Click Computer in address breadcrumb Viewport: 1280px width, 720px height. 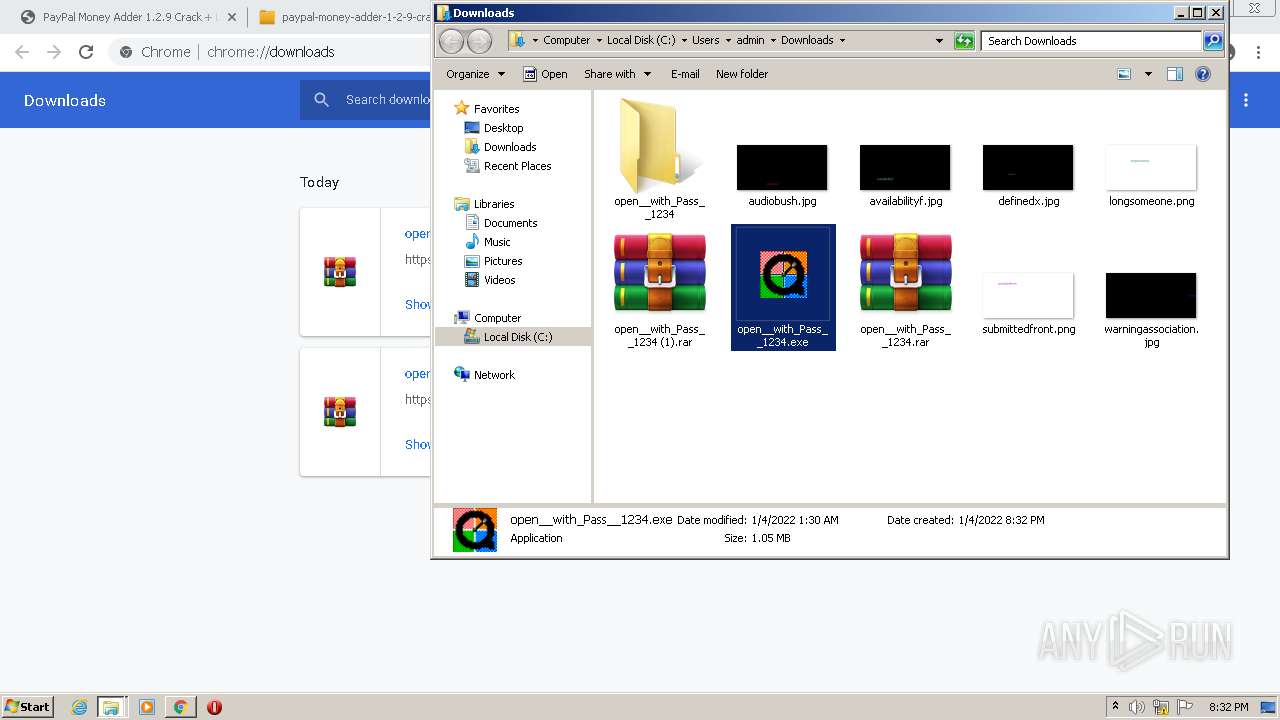tap(566, 41)
